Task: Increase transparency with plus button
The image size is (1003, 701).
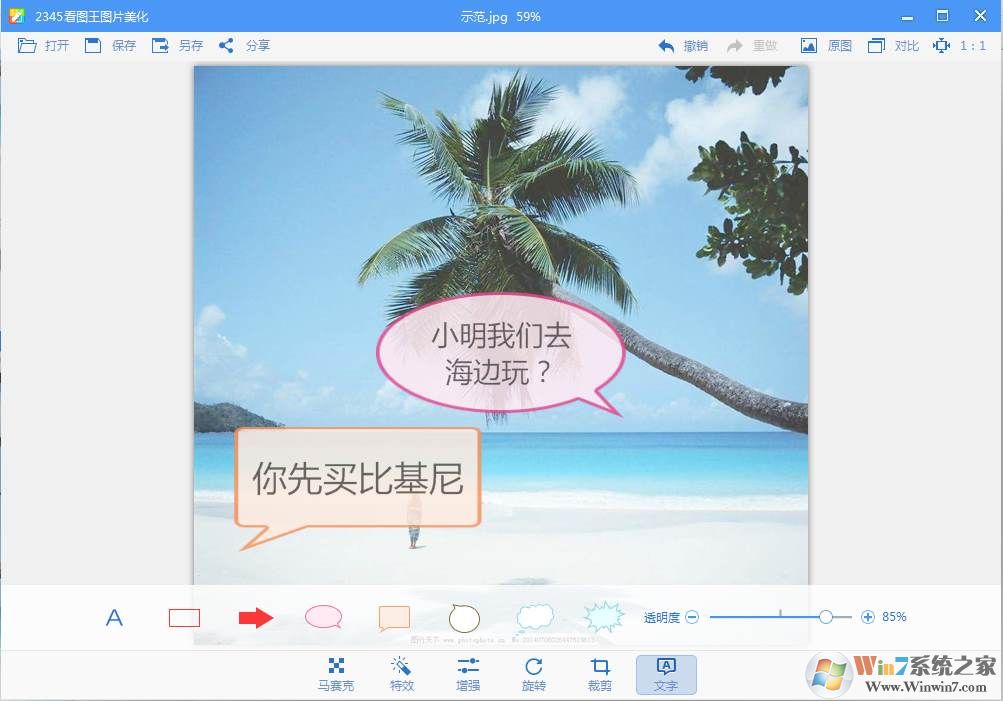Action: click(x=867, y=617)
